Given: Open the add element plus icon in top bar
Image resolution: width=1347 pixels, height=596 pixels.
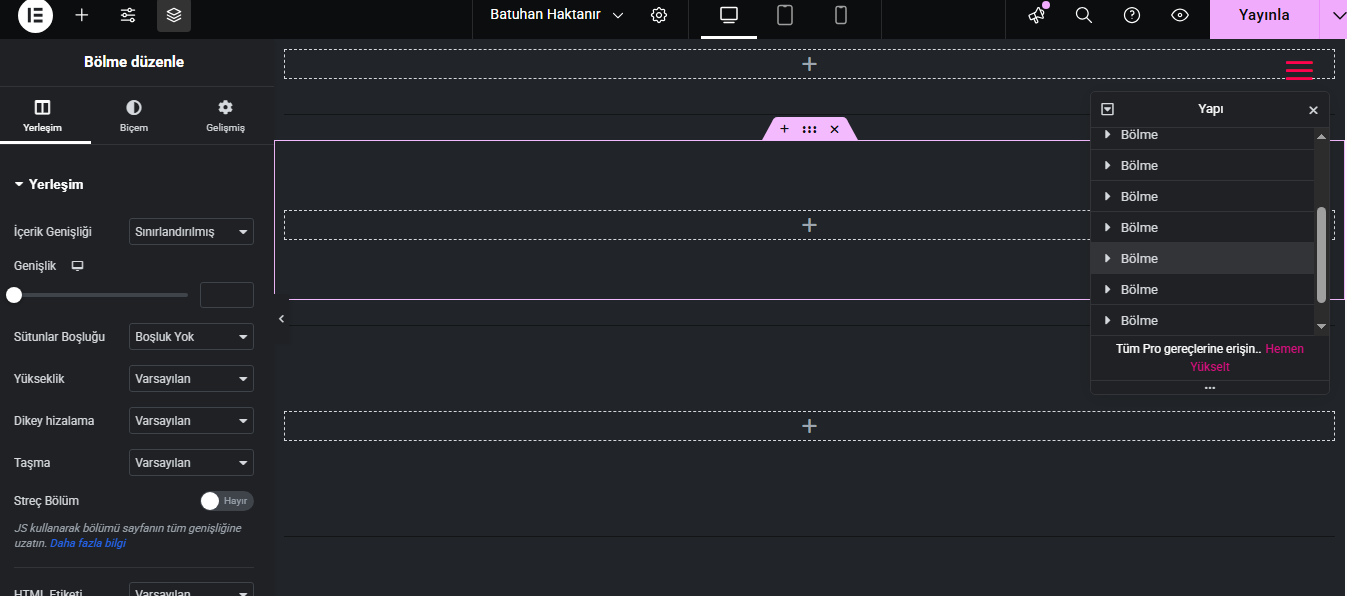Looking at the screenshot, I should pos(82,15).
